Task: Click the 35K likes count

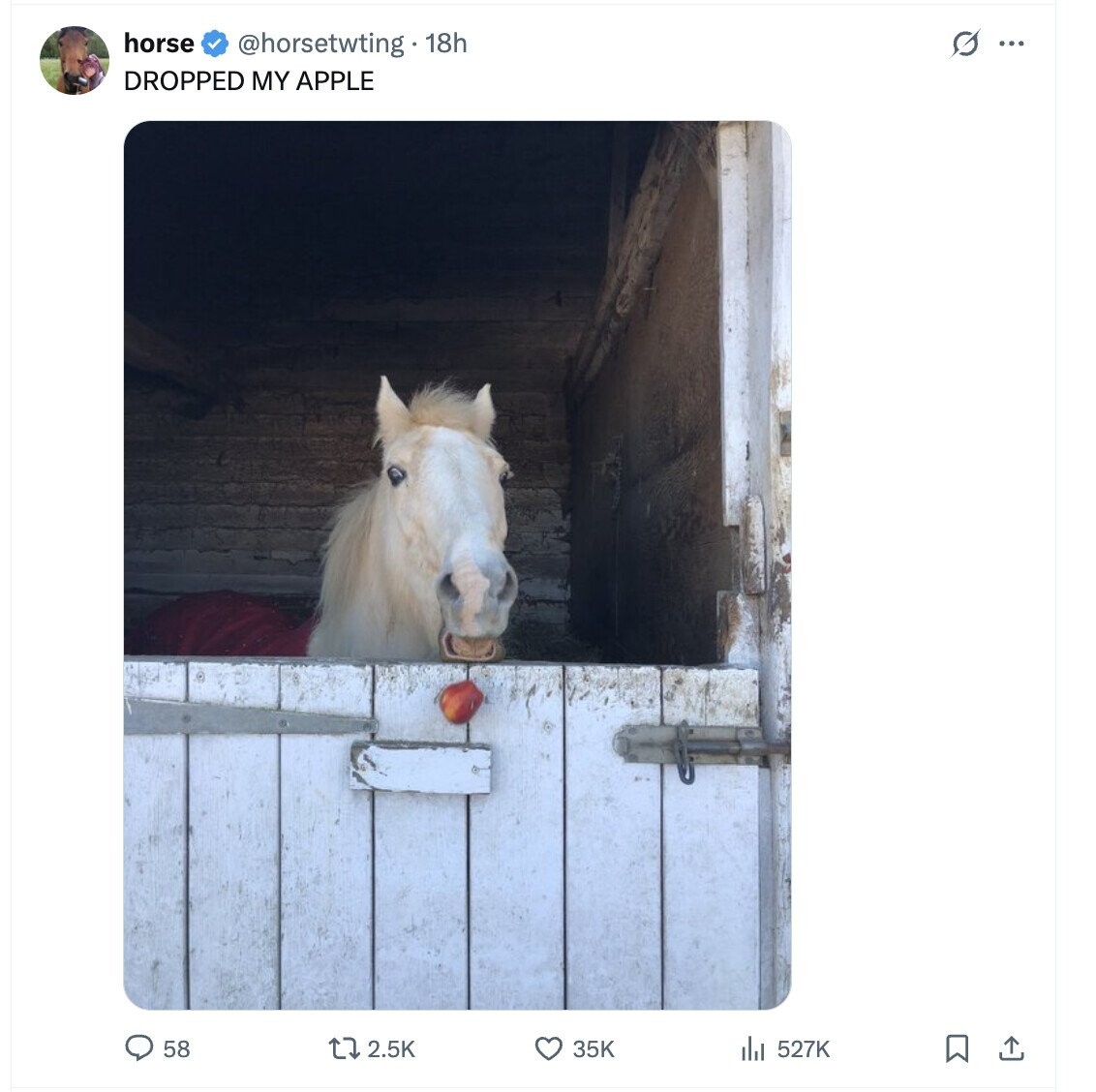Action: (x=594, y=1049)
